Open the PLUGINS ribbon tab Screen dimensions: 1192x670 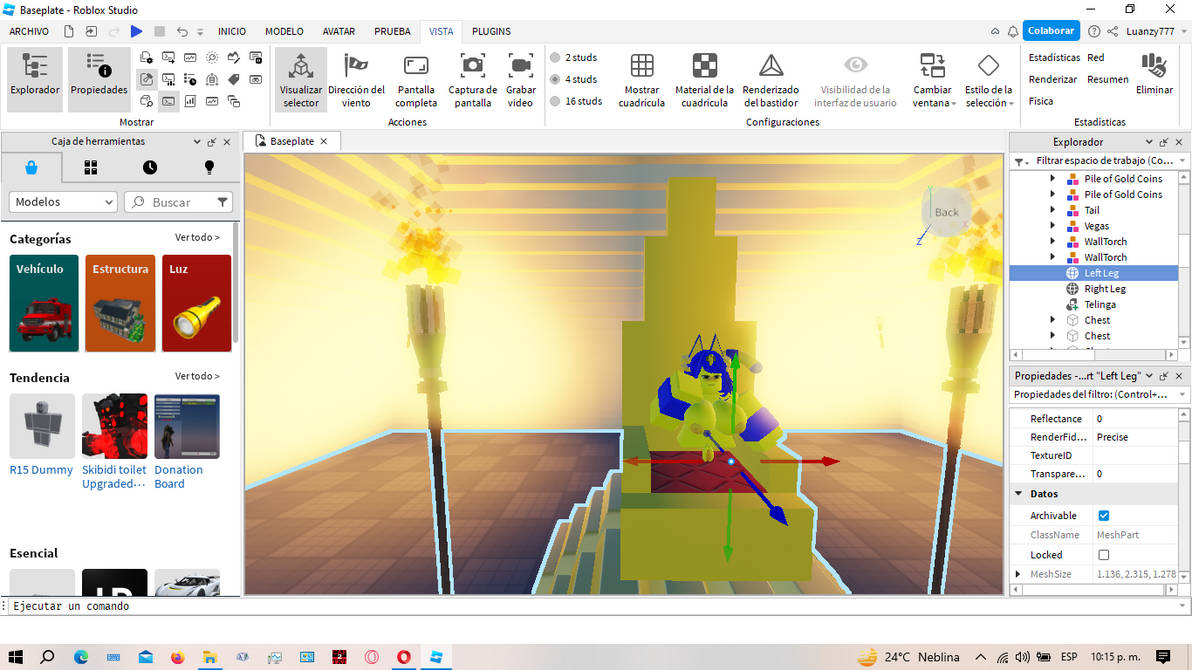[x=491, y=32]
